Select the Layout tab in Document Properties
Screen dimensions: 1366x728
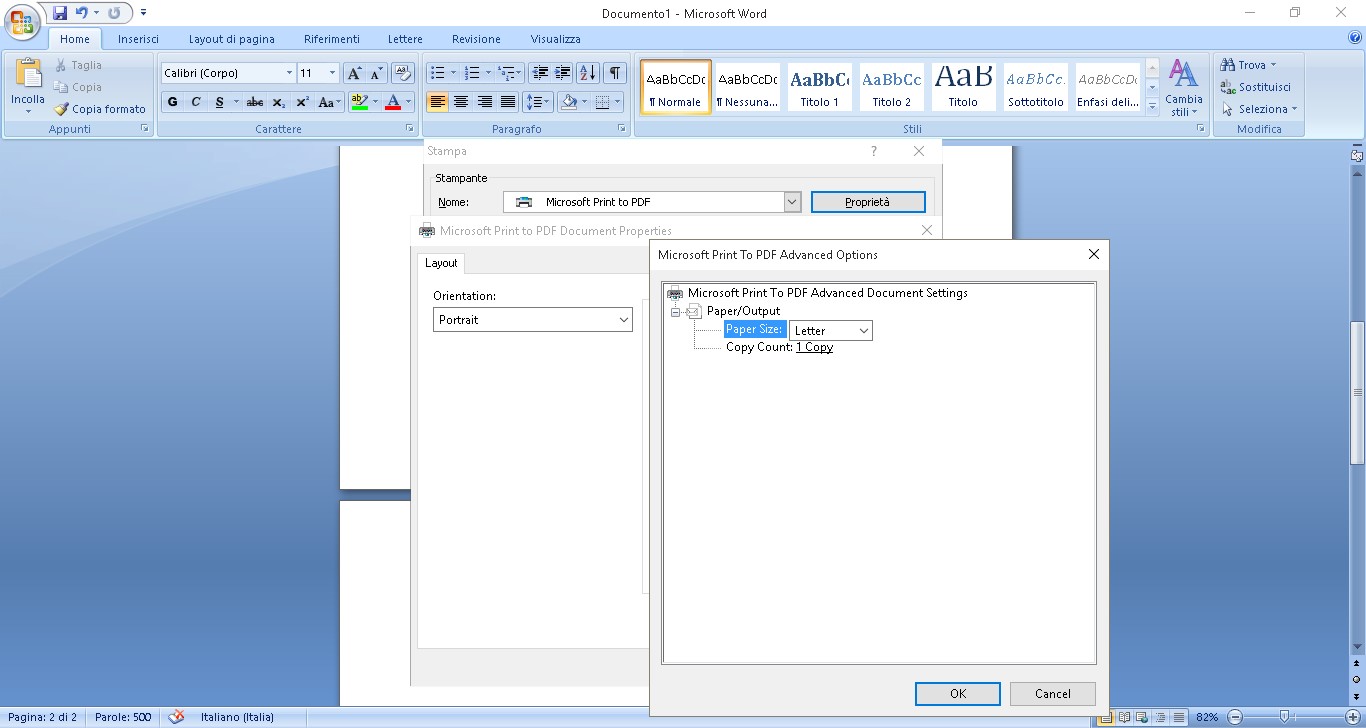441,263
